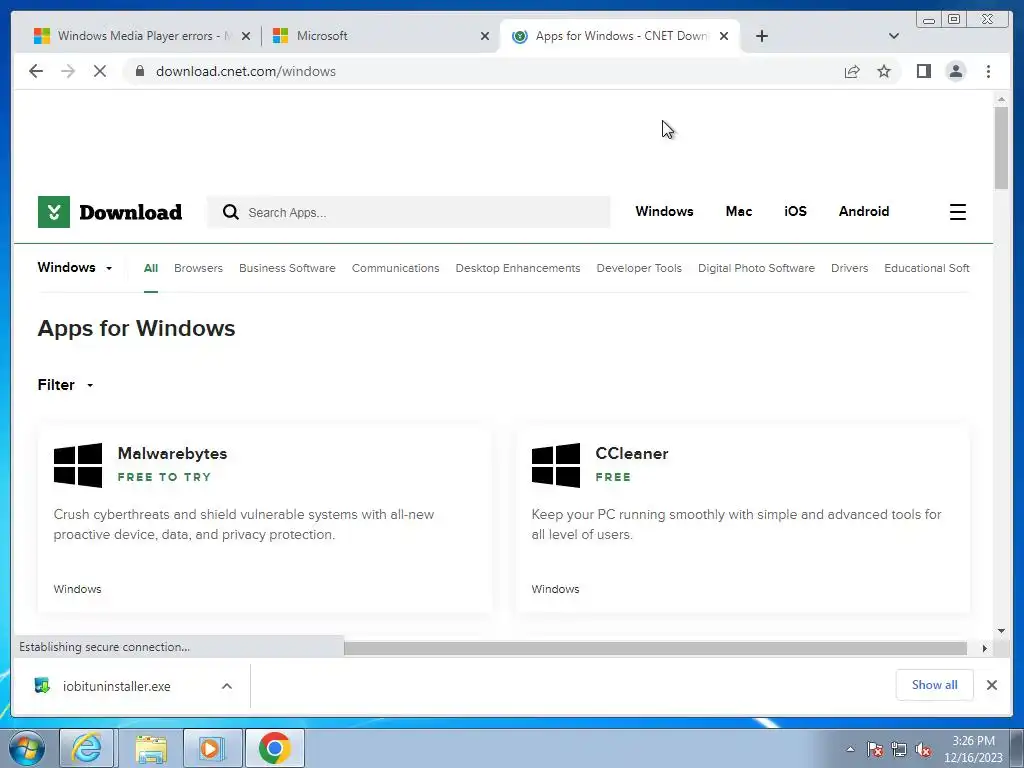This screenshot has width=1024, height=768.
Task: Open Windows Media Player from the taskbar
Action: click(x=212, y=748)
